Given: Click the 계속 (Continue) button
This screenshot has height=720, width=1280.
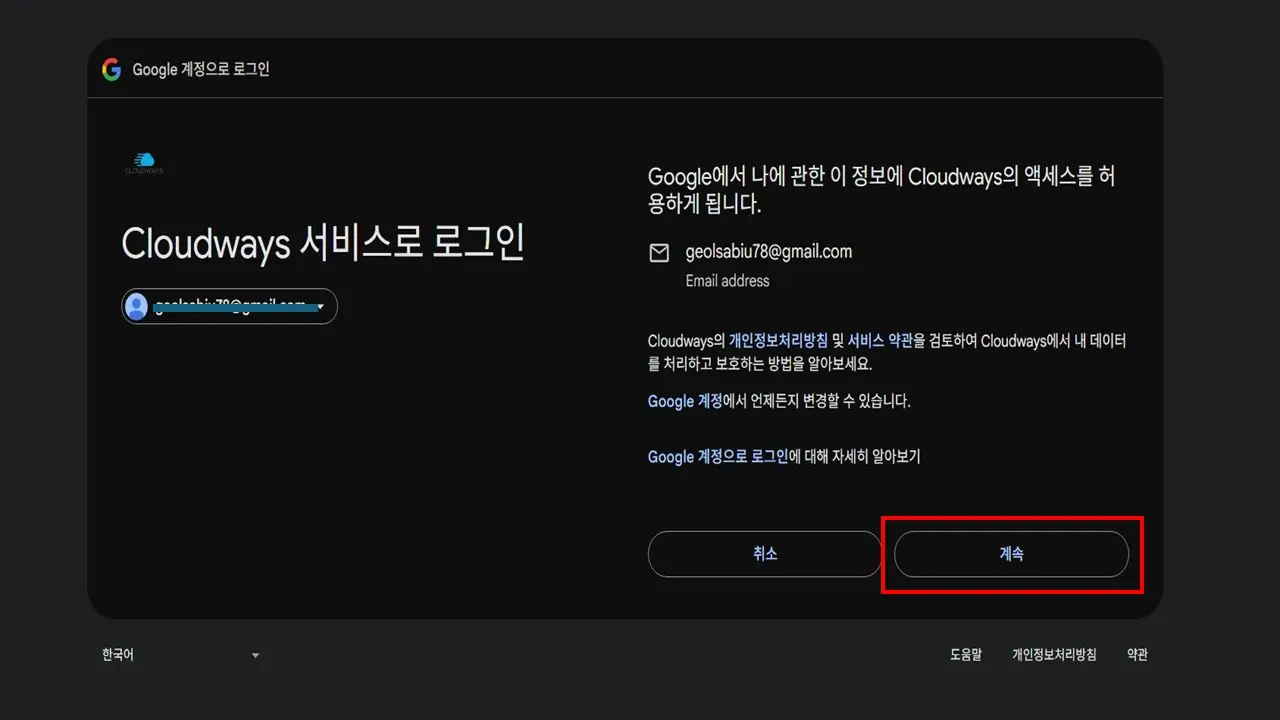Looking at the screenshot, I should (x=1011, y=554).
